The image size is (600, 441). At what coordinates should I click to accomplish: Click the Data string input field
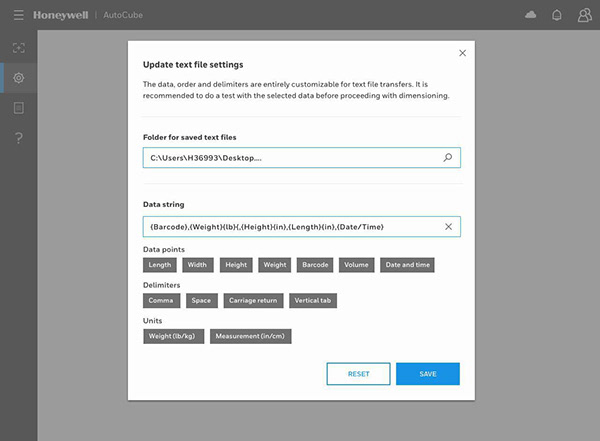pos(302,227)
